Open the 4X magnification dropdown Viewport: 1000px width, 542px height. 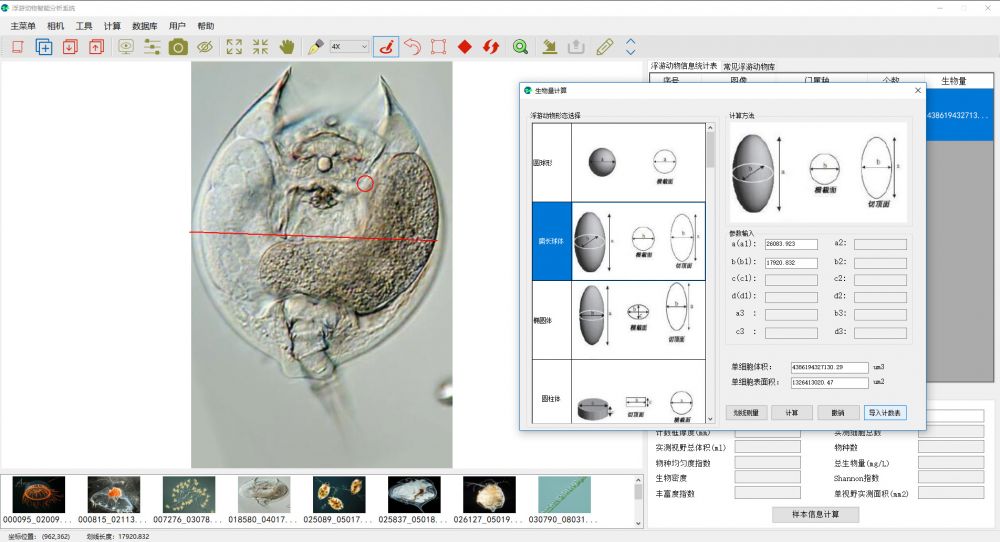pyautogui.click(x=350, y=46)
